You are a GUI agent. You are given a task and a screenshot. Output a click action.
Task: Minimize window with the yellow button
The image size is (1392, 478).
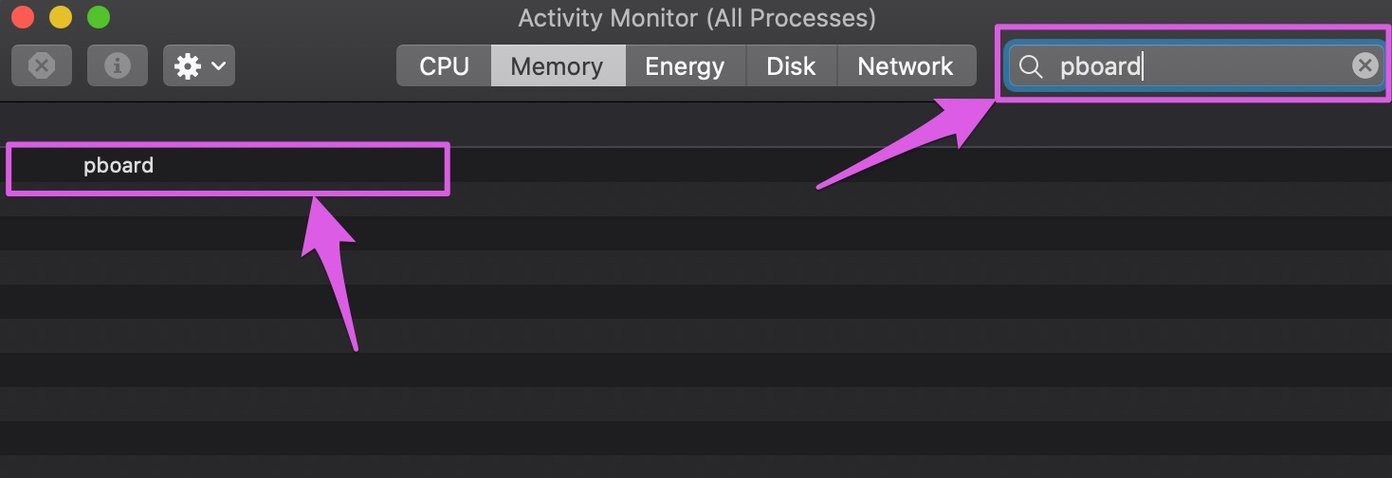(60, 17)
